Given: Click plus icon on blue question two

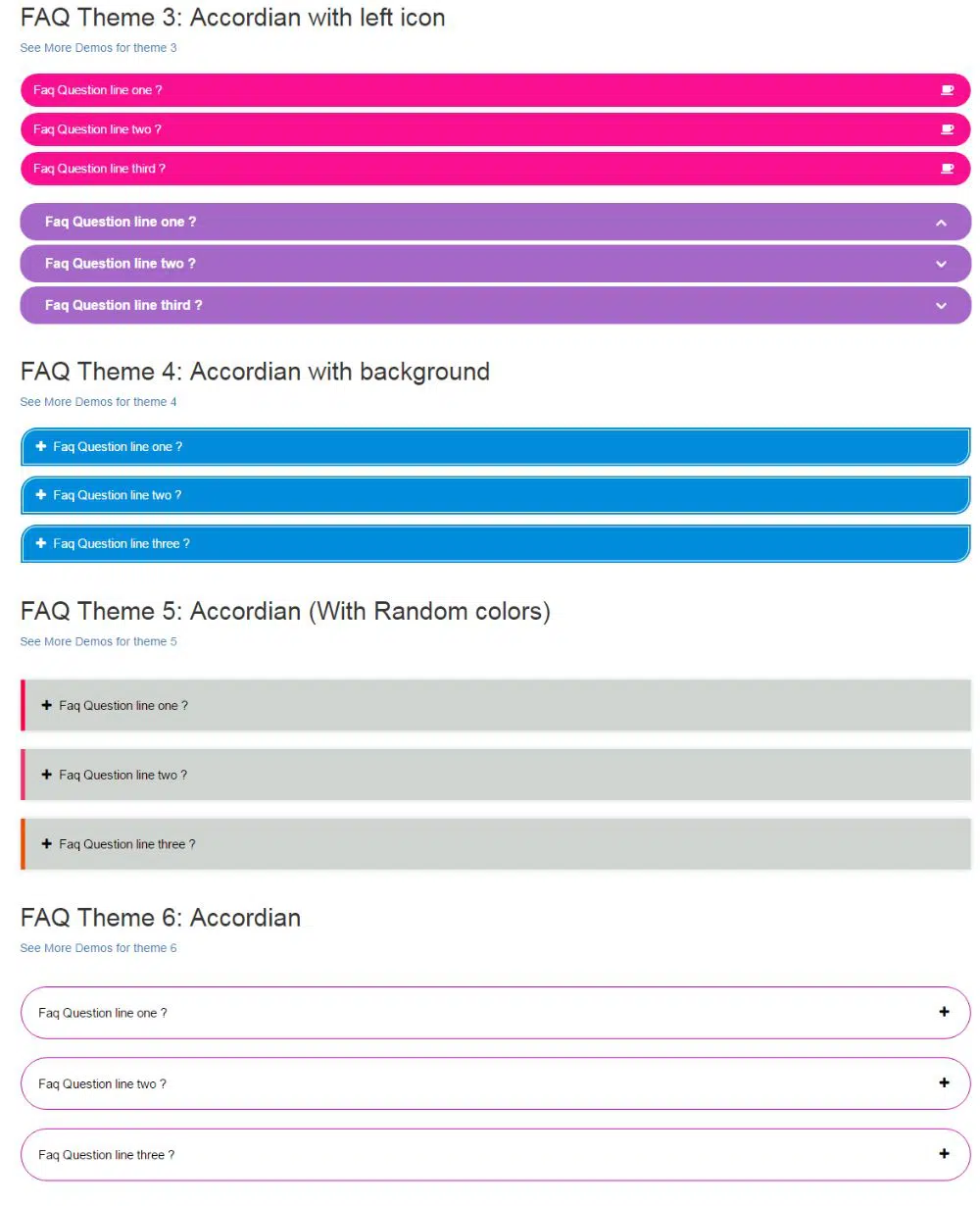Looking at the screenshot, I should tap(41, 495).
